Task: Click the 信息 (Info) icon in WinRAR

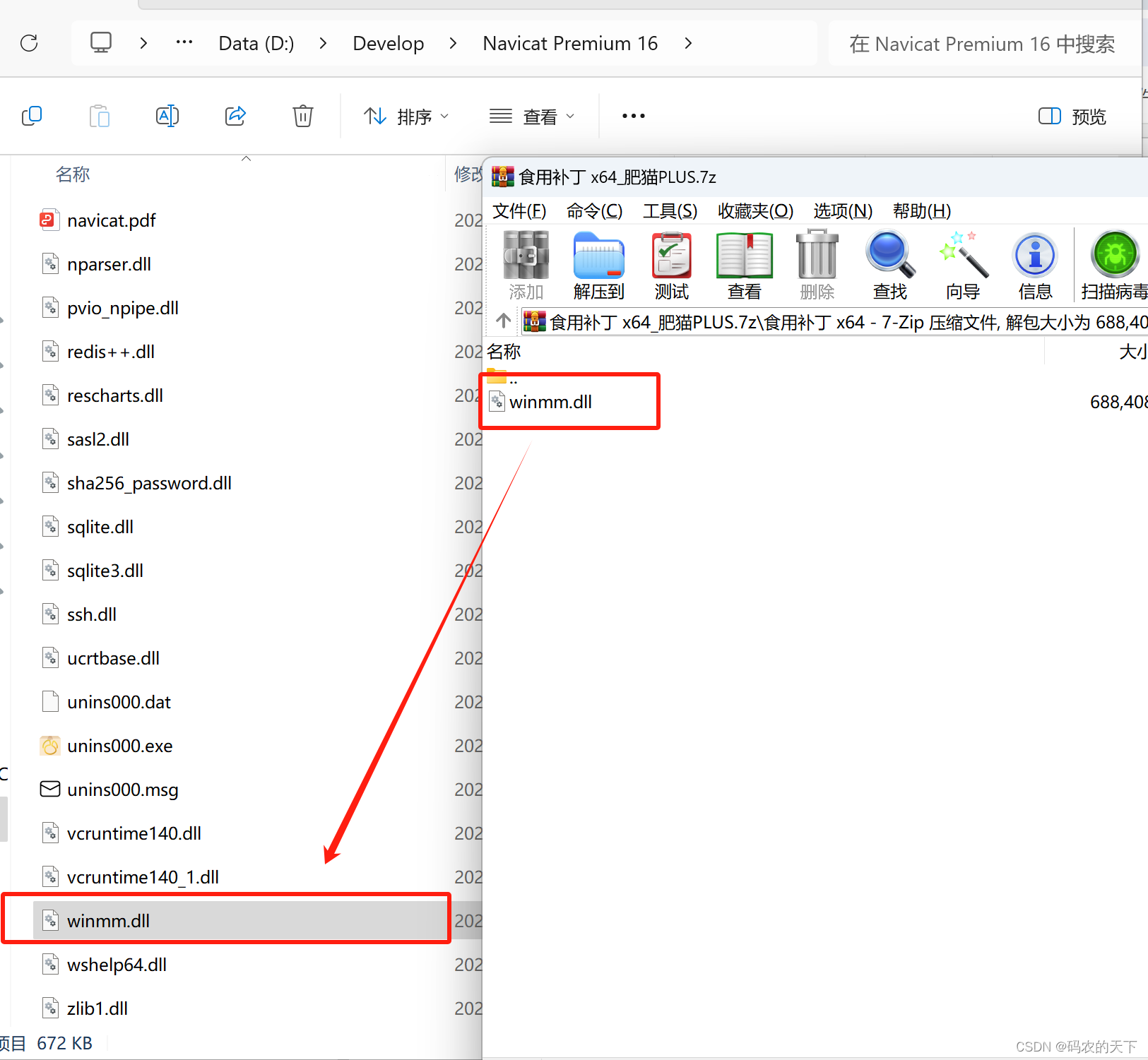Action: [1036, 265]
